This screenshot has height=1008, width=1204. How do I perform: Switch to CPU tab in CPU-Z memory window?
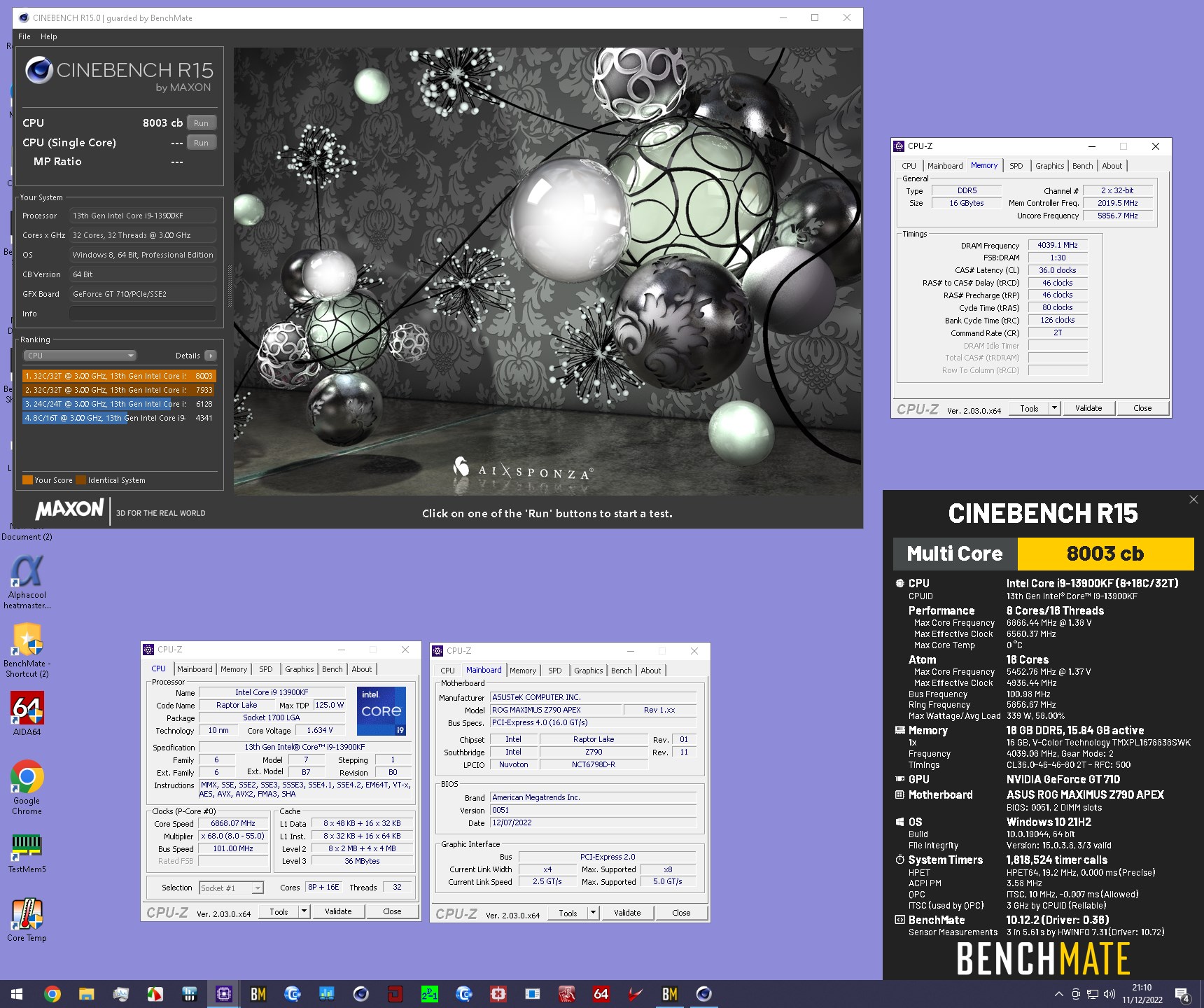click(909, 166)
